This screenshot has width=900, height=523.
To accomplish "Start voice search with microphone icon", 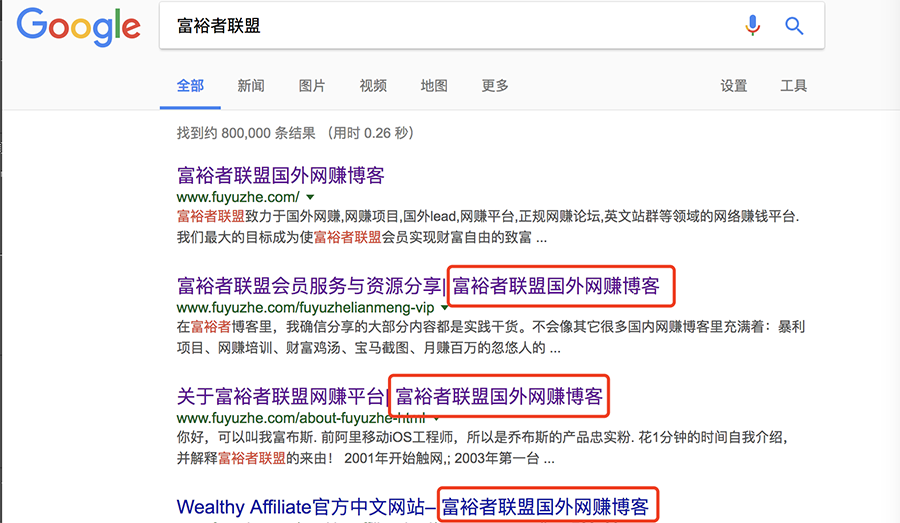I will click(x=752, y=25).
